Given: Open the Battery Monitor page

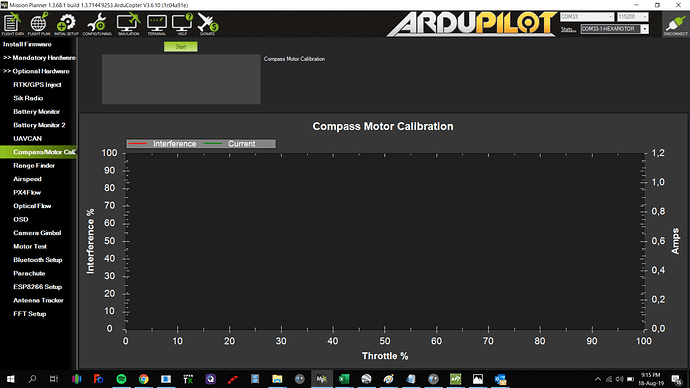Looking at the screenshot, I should coord(37,112).
